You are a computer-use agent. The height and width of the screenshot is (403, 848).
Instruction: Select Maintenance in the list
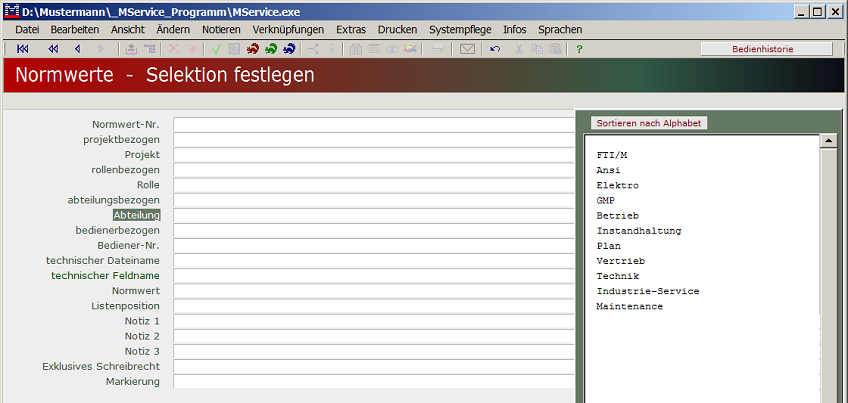(x=630, y=307)
